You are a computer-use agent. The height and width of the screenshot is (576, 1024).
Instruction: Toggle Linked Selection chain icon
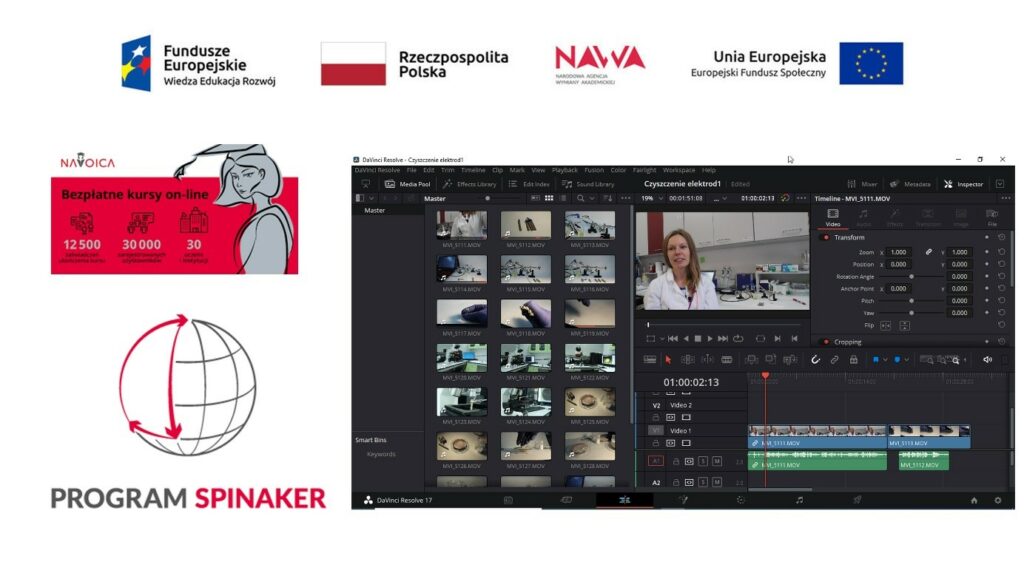(834, 360)
